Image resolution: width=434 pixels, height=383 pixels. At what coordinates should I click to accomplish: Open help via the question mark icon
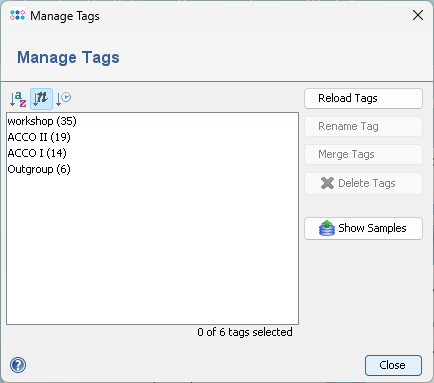coord(18,365)
